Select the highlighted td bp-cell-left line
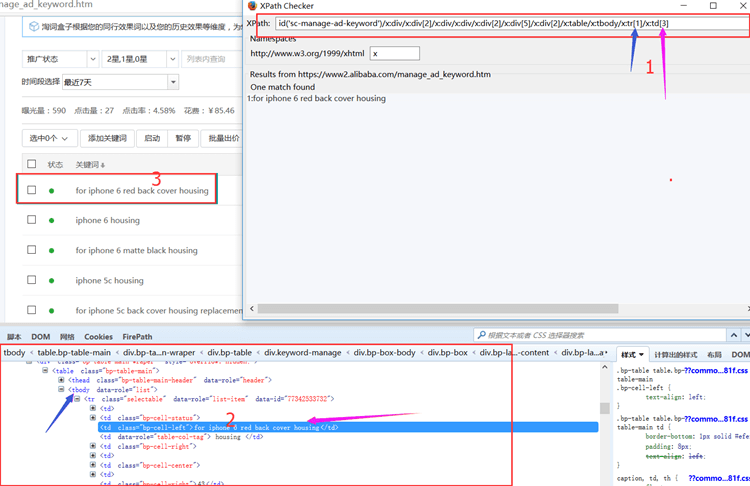 click(x=348, y=427)
